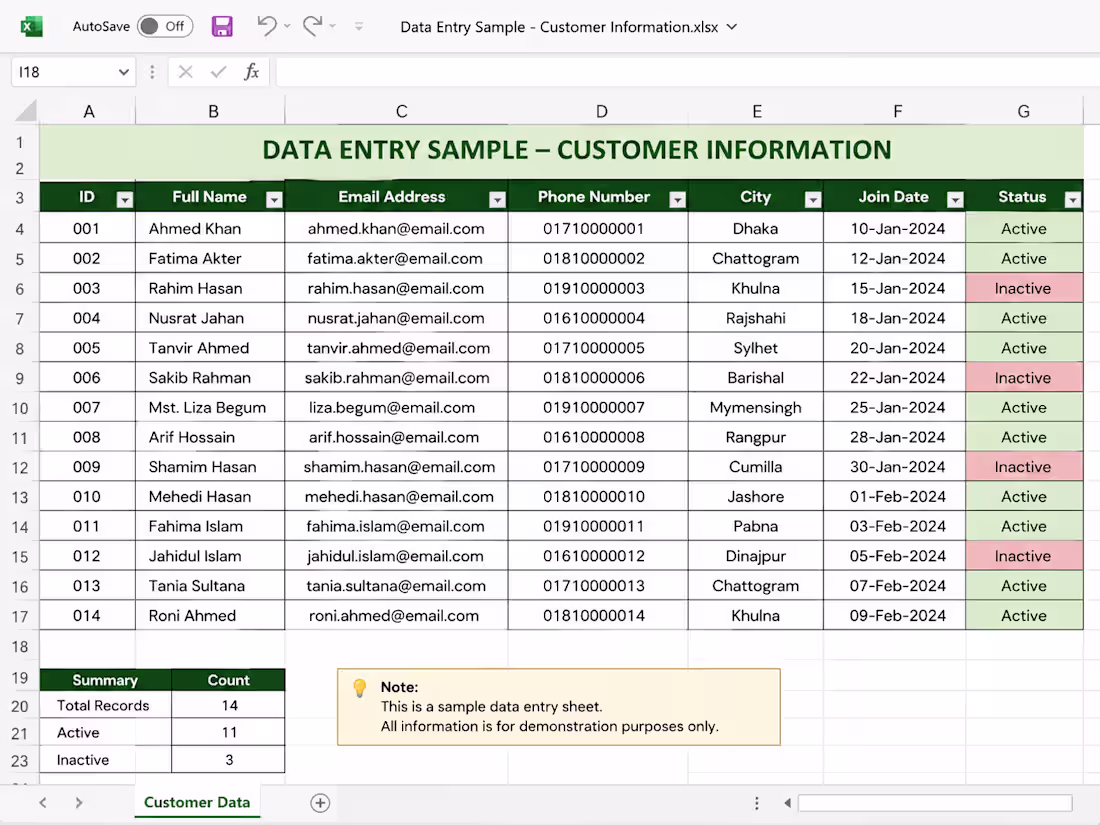This screenshot has height=825, width=1100.
Task: Select the Count header cell
Action: tap(228, 680)
